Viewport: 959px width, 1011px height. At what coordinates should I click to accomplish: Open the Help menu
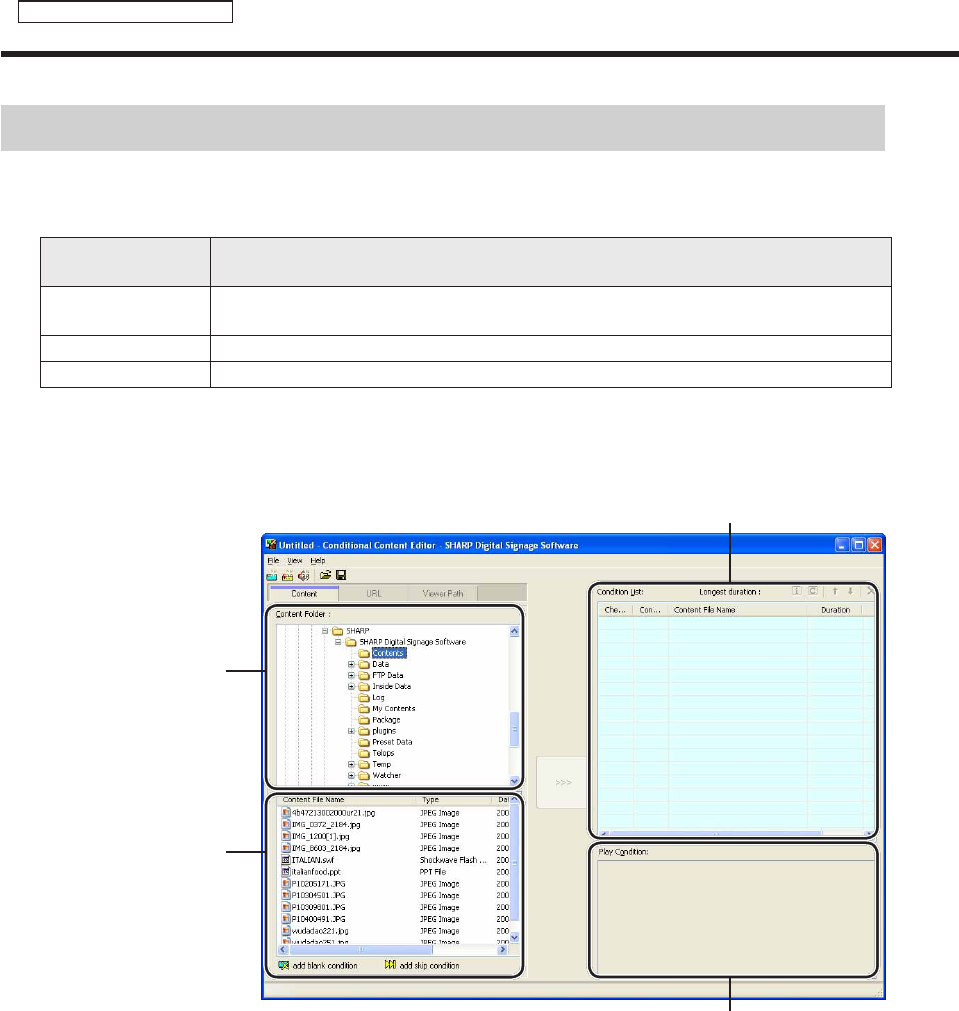coord(318,561)
